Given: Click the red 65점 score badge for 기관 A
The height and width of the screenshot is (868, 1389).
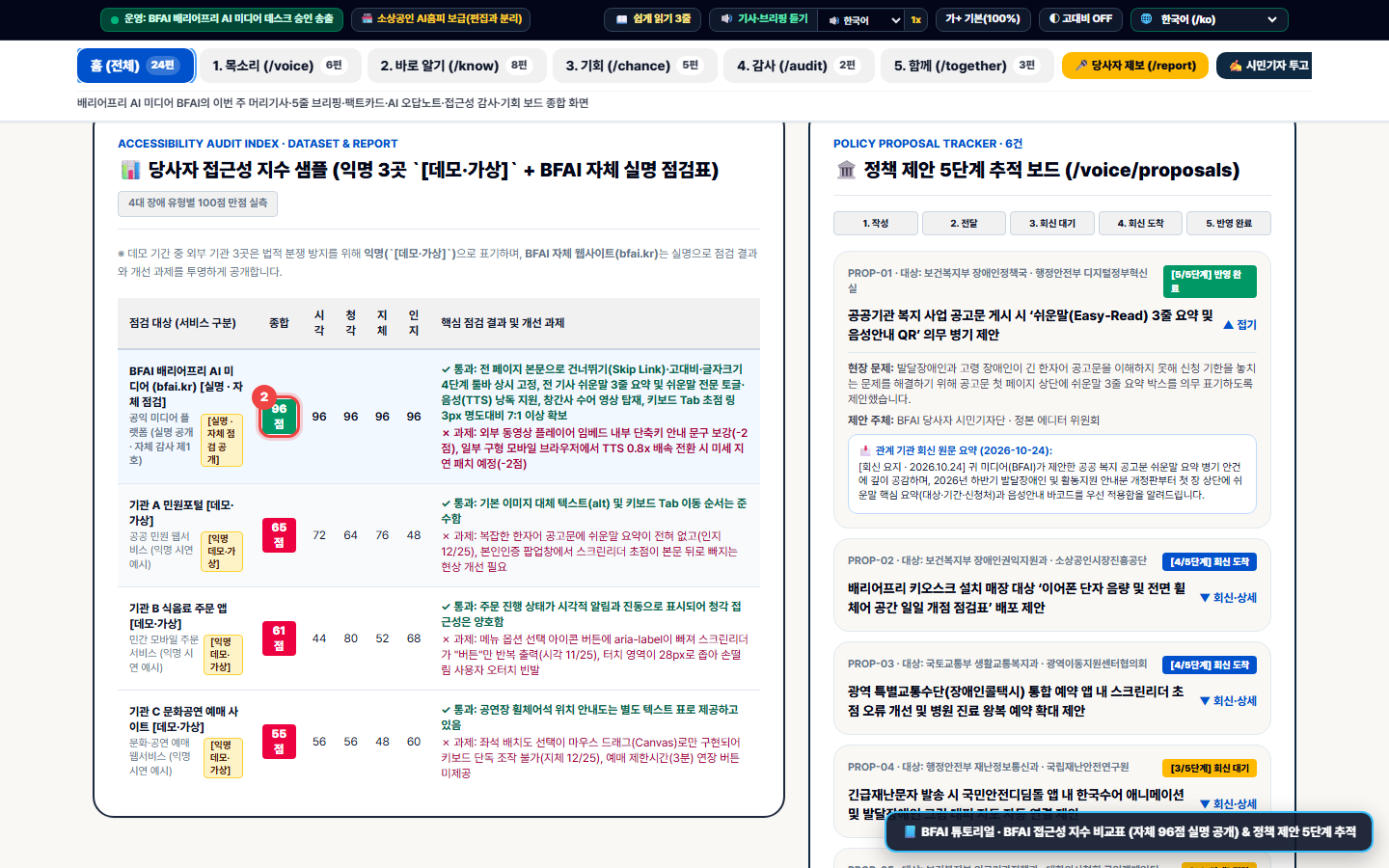Looking at the screenshot, I should (x=279, y=535).
